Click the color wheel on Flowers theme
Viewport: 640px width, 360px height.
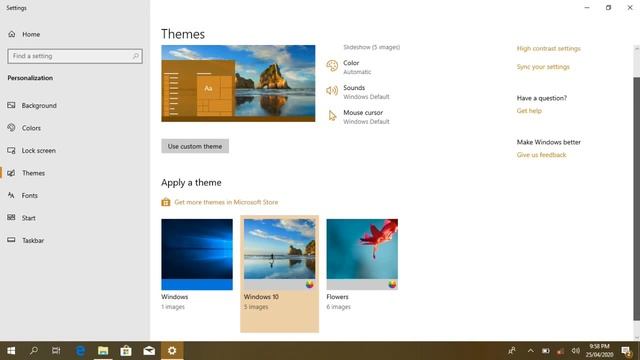pos(392,284)
